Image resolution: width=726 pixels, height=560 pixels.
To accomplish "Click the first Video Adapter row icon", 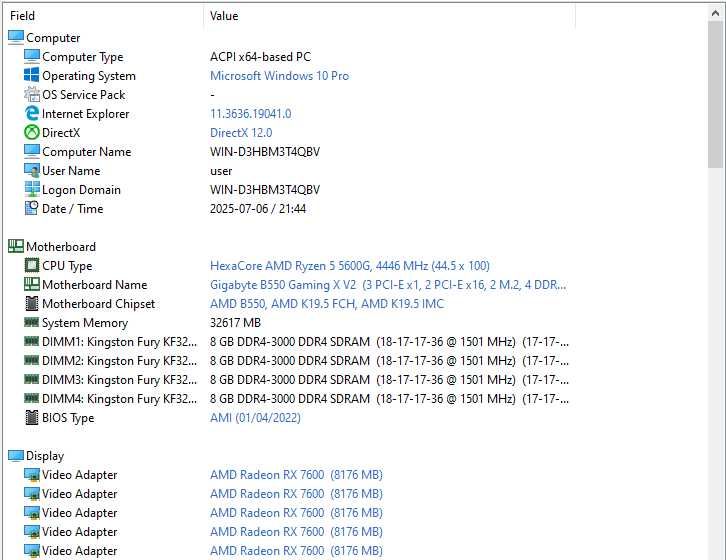I will pos(31,475).
